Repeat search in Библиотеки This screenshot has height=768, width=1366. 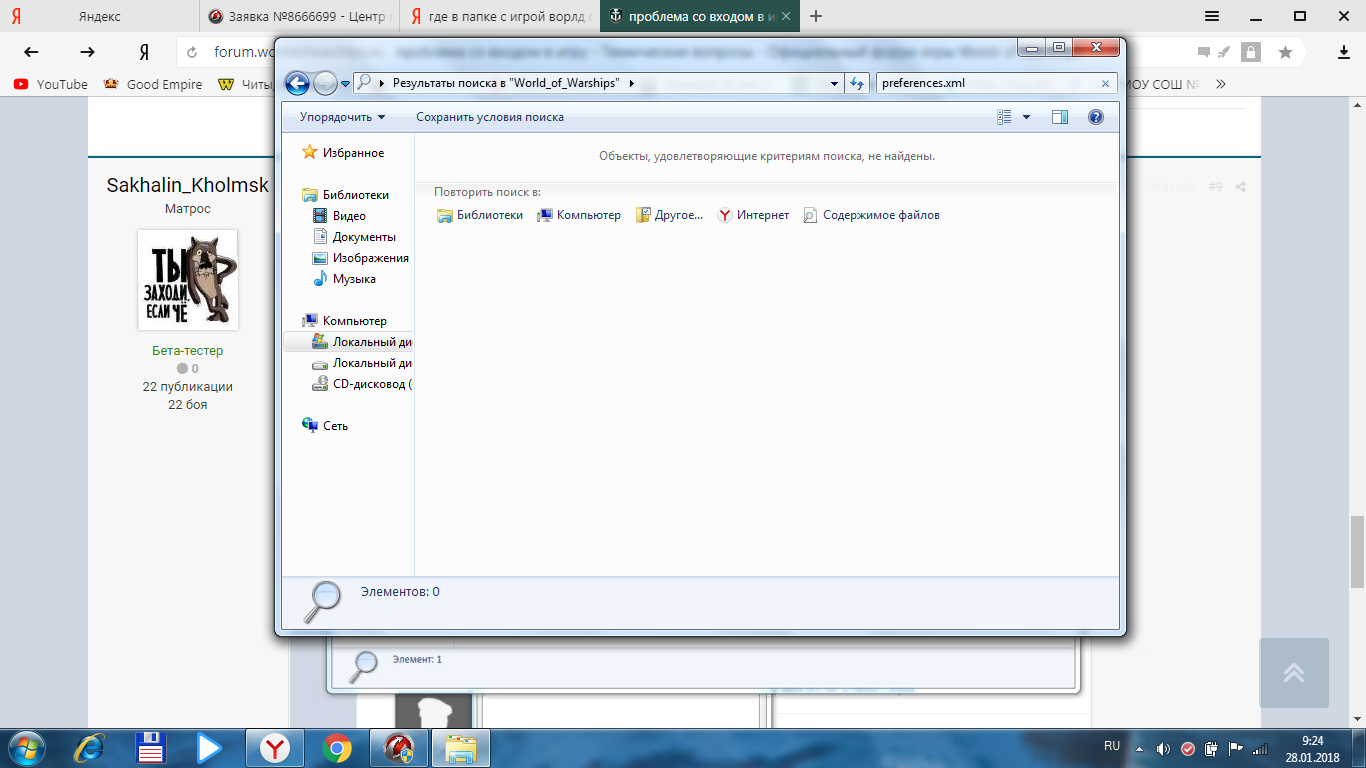pyautogui.click(x=480, y=215)
